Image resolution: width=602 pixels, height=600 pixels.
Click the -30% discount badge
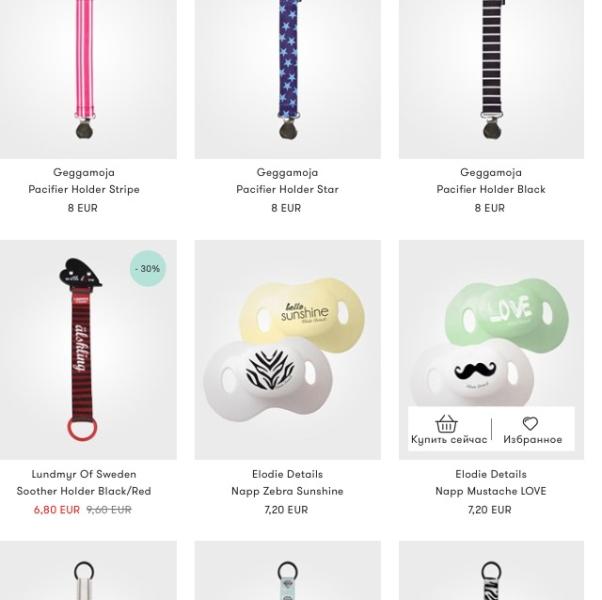click(x=148, y=268)
